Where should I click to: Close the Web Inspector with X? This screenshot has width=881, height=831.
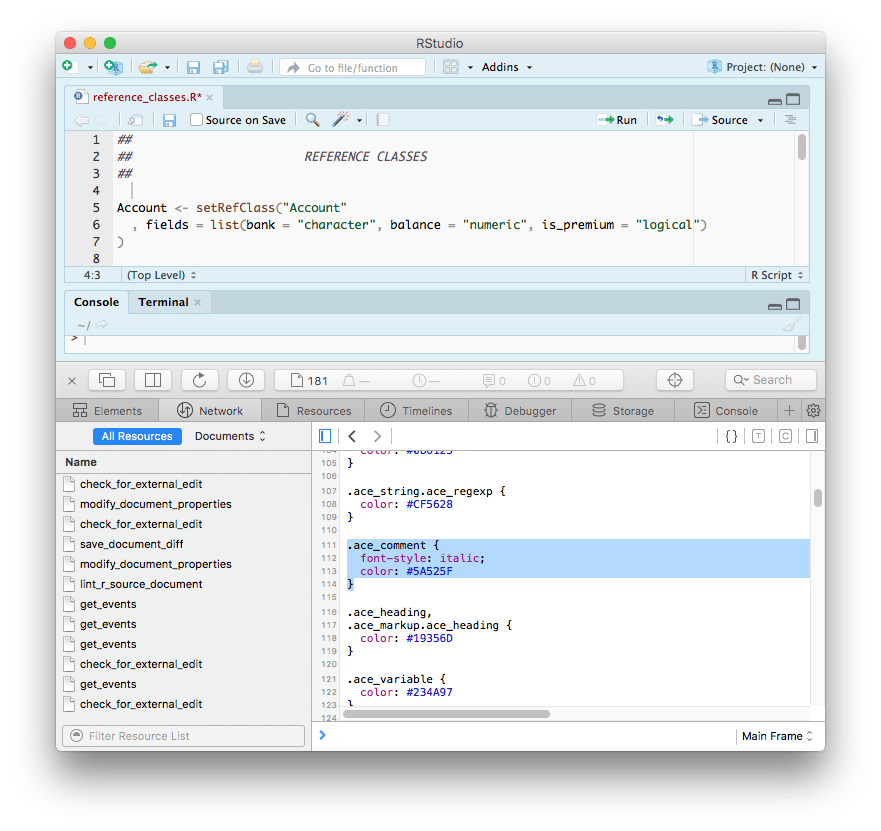pos(72,381)
